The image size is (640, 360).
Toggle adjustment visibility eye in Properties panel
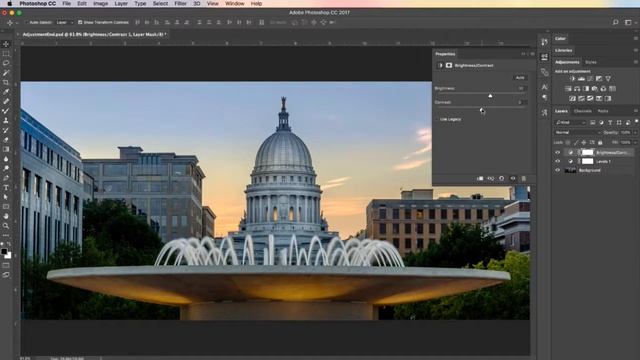tap(513, 178)
